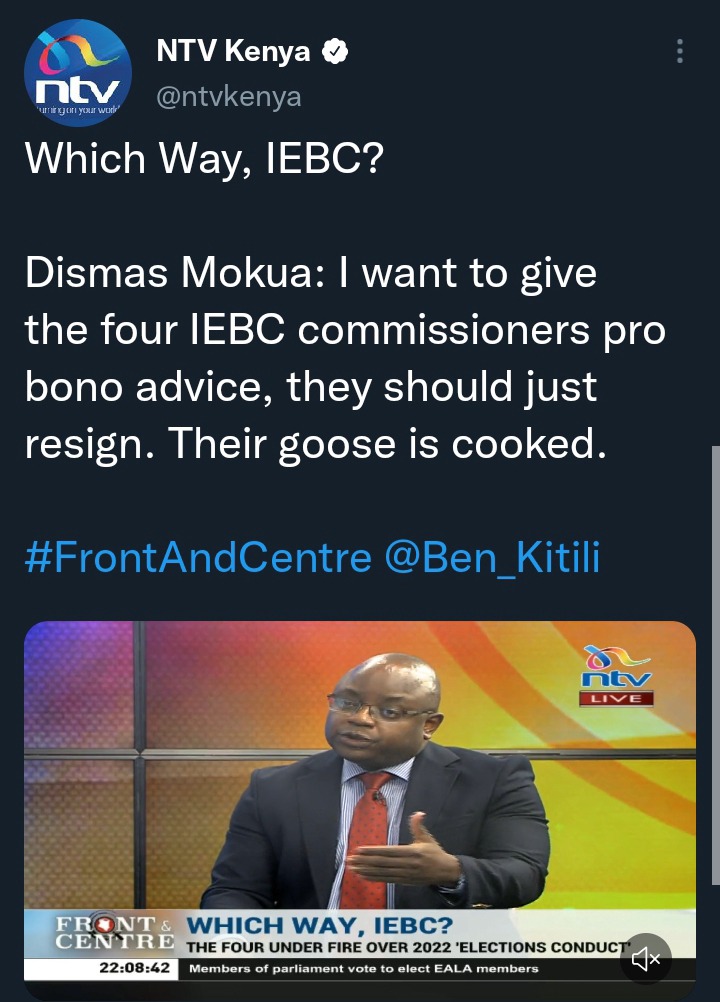Click the blue verified badge beside NTV Kenya

[335, 51]
